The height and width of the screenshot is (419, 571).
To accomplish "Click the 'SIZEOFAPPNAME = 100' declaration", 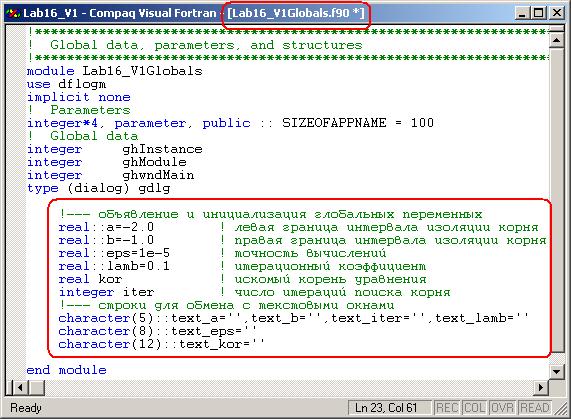I will pyautogui.click(x=358, y=123).
